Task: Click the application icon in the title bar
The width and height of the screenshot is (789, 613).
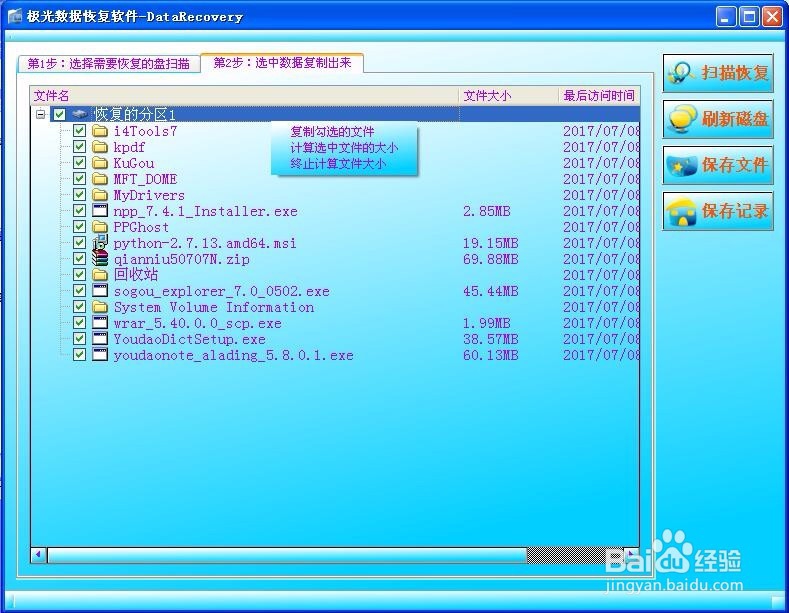Action: (x=16, y=16)
